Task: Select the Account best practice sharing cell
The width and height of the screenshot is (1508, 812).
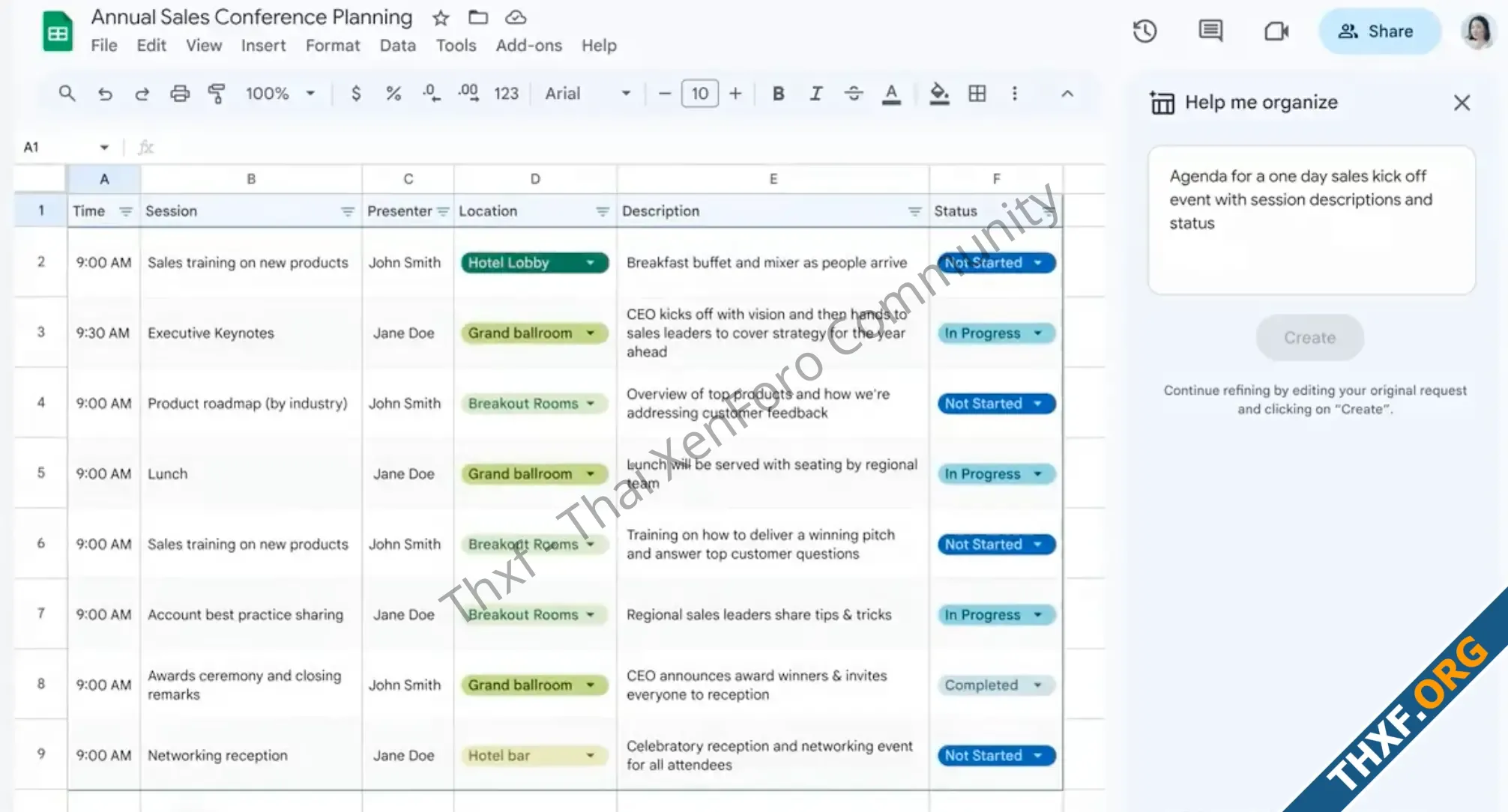Action: click(251, 615)
